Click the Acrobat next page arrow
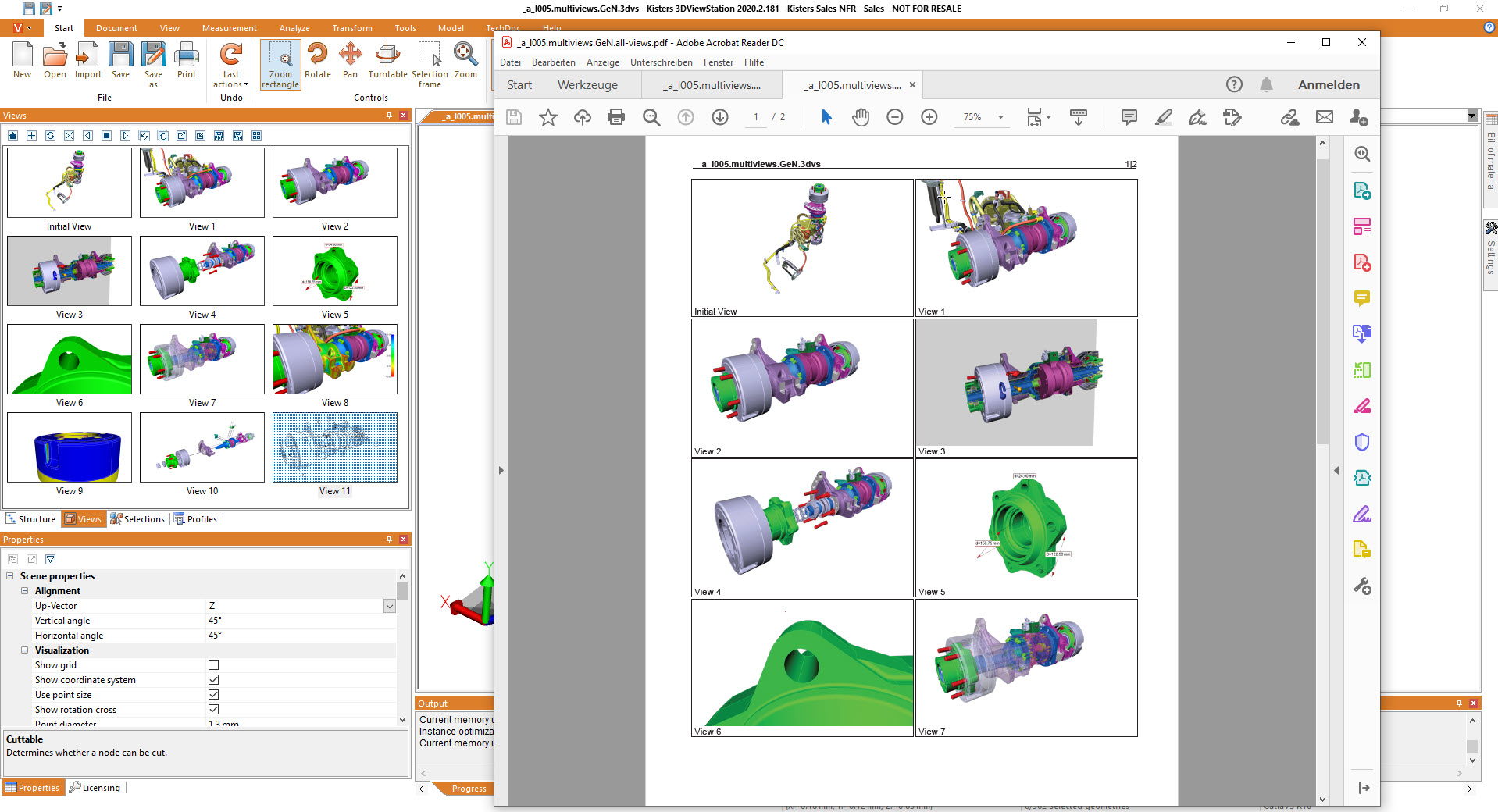Image resolution: width=1498 pixels, height=812 pixels. [x=720, y=117]
